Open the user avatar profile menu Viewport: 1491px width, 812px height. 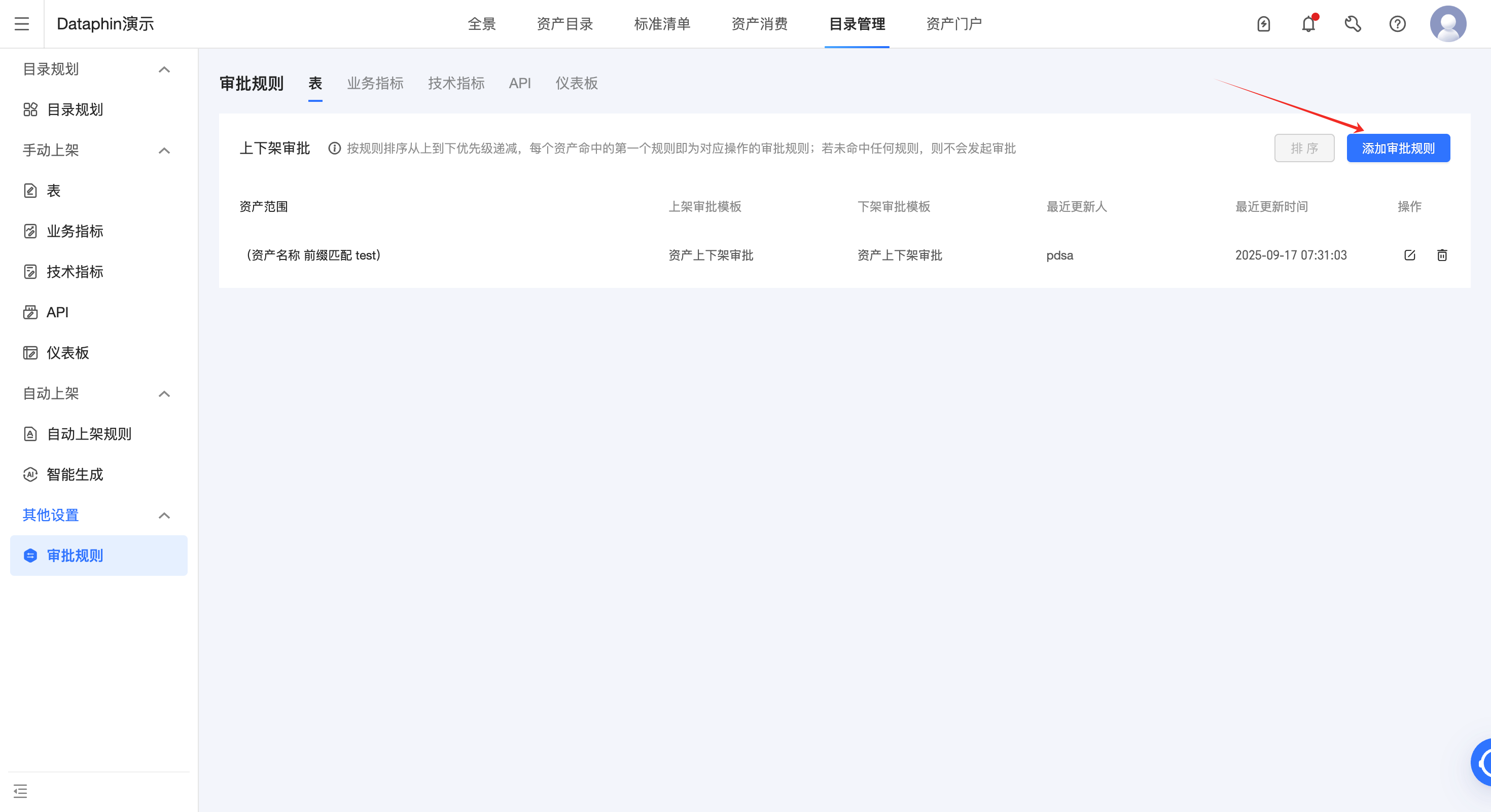(x=1449, y=24)
